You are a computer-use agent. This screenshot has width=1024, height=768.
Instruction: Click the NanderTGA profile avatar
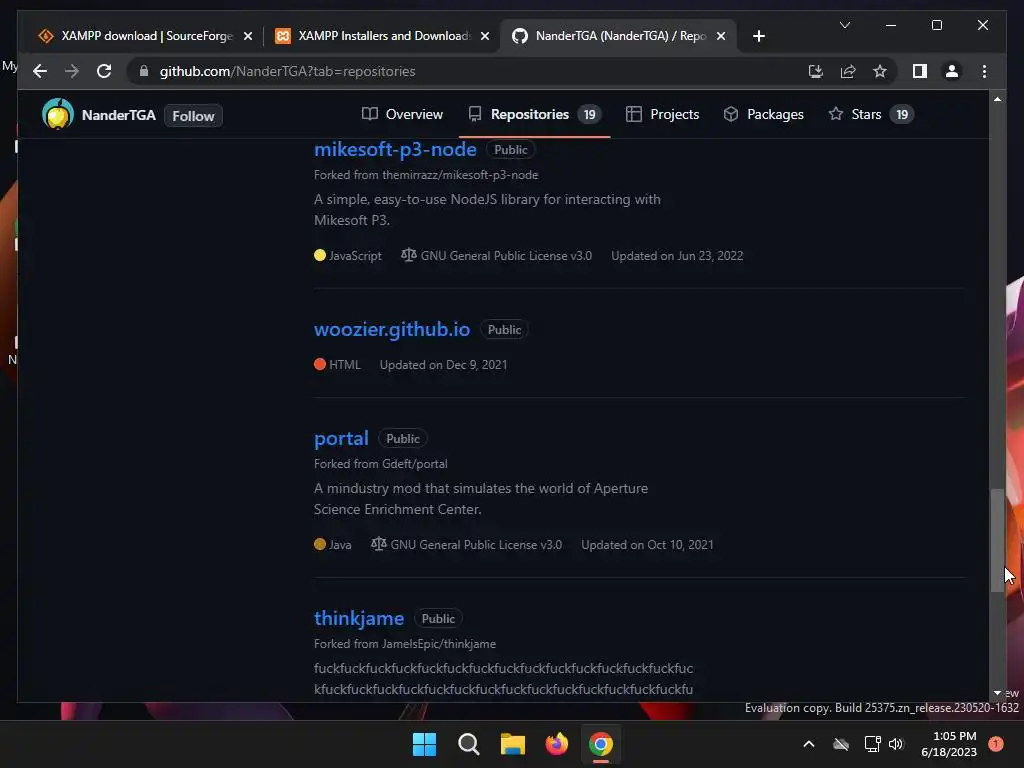coord(57,114)
